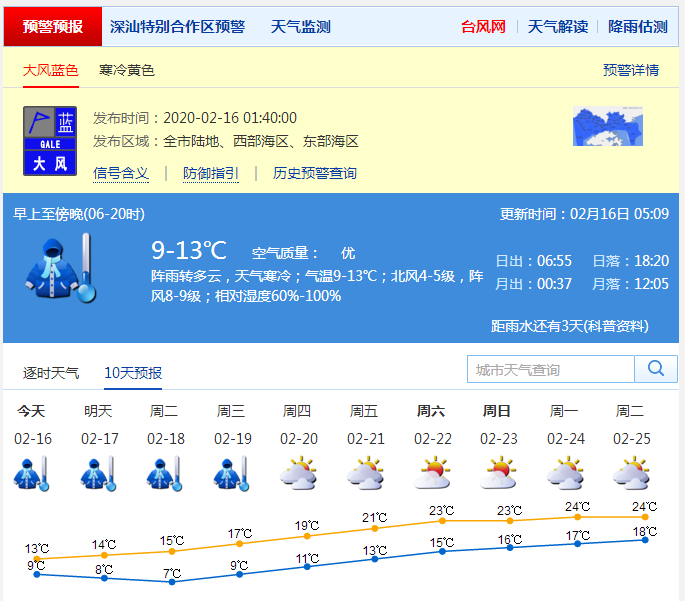
Task: Switch to the 寒冷黄色 warning tab
Action: click(127, 70)
